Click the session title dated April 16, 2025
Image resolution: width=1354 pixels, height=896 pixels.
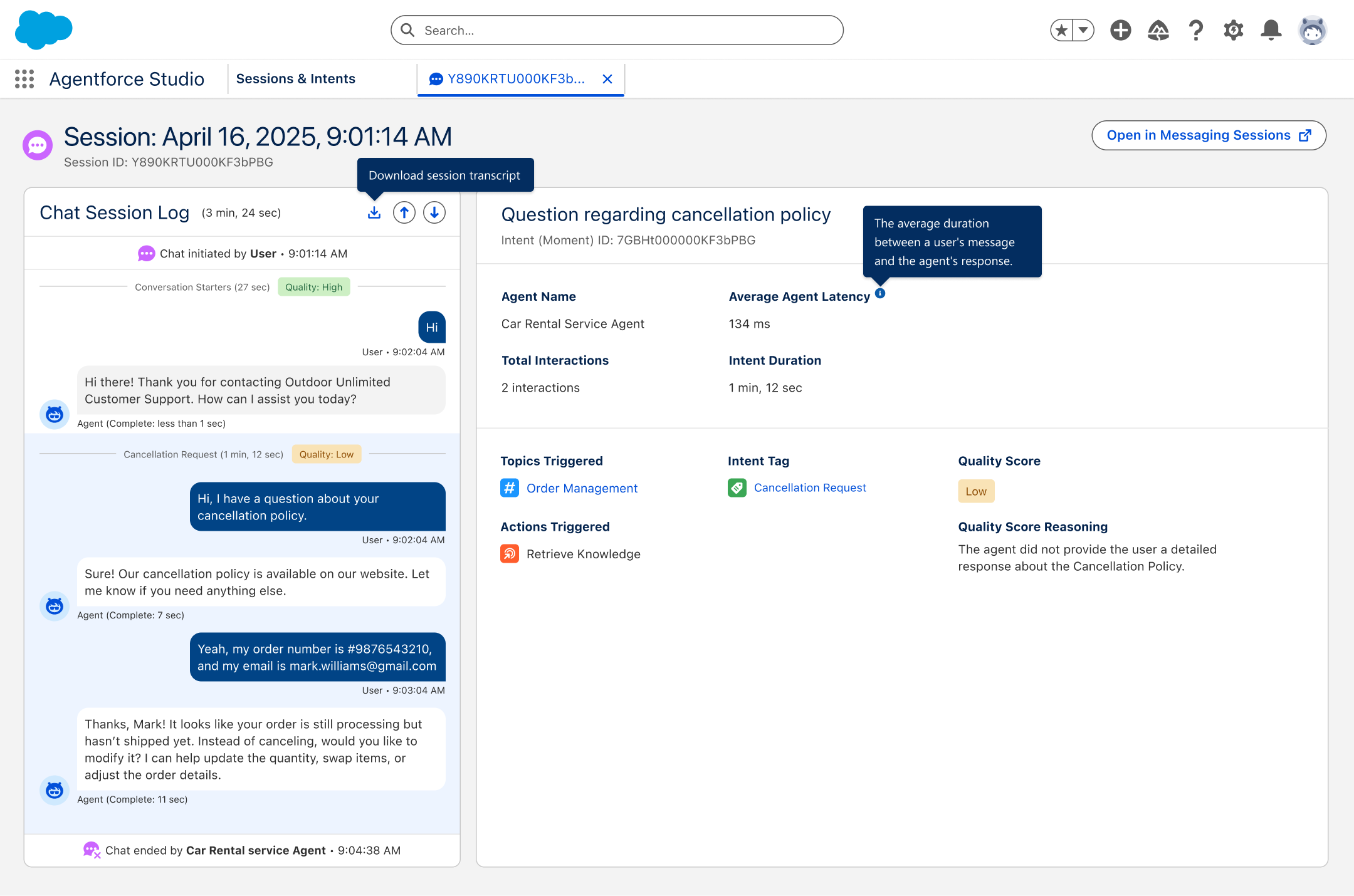(258, 137)
